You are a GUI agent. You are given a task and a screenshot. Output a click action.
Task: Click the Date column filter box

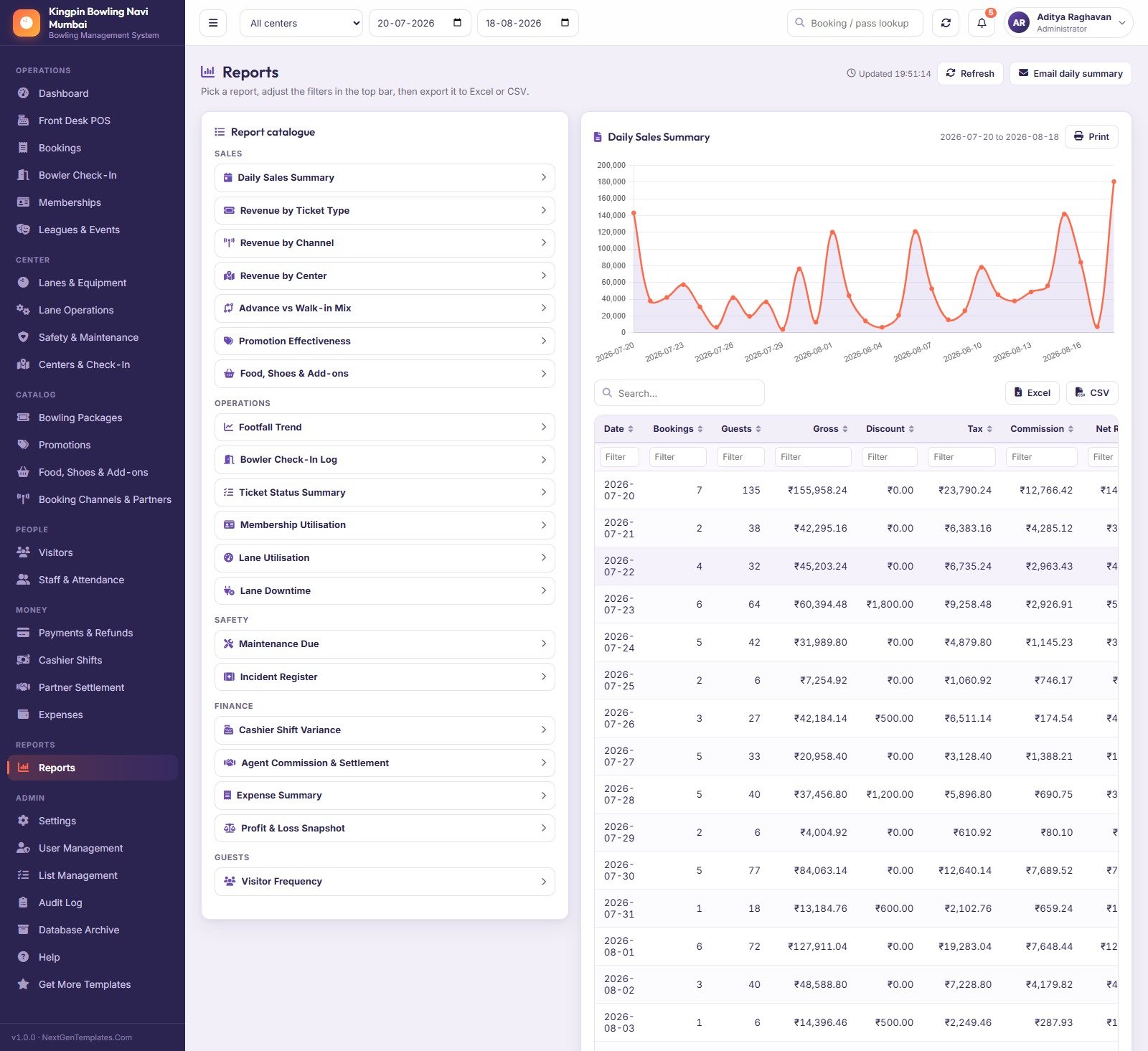(x=618, y=457)
